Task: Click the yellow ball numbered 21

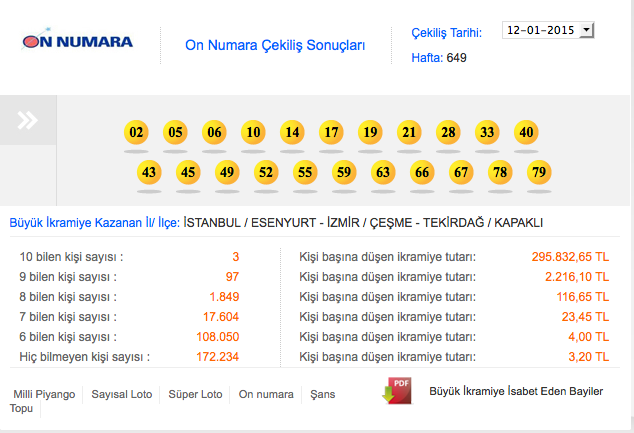Action: [409, 132]
